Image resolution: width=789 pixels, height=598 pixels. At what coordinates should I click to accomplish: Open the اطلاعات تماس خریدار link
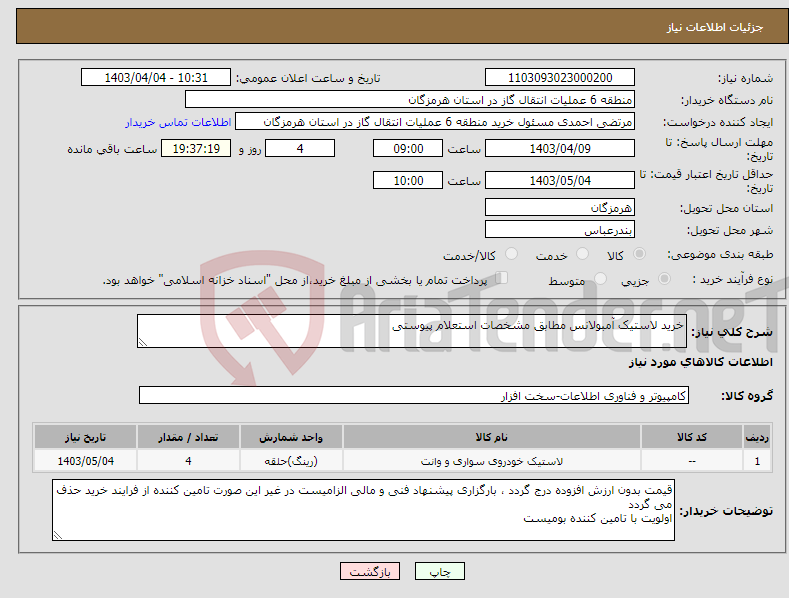[x=178, y=122]
